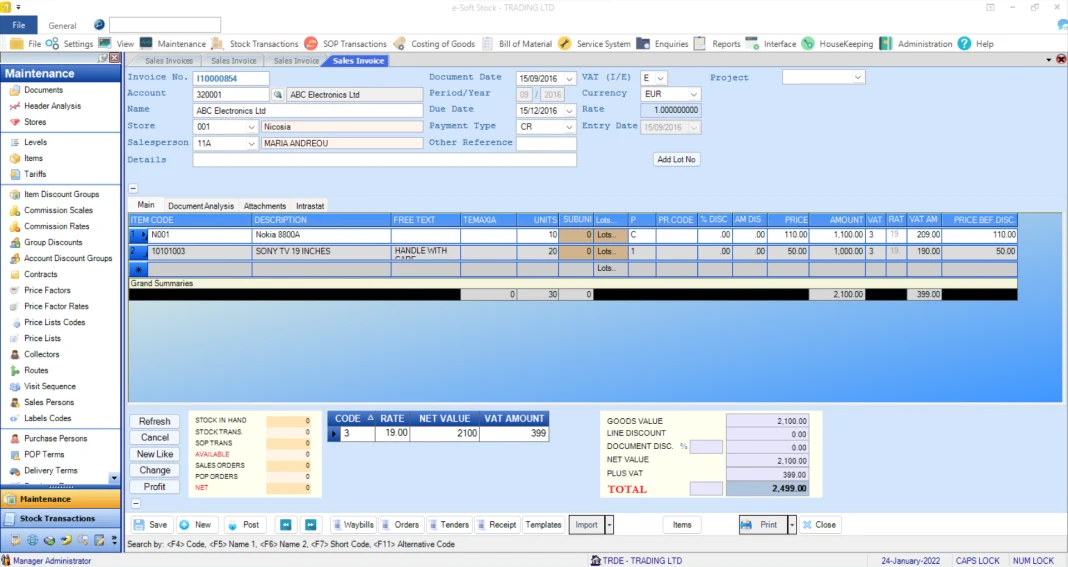Open Enquiries toolbar icon
The image size is (1068, 567).
pyautogui.click(x=643, y=44)
